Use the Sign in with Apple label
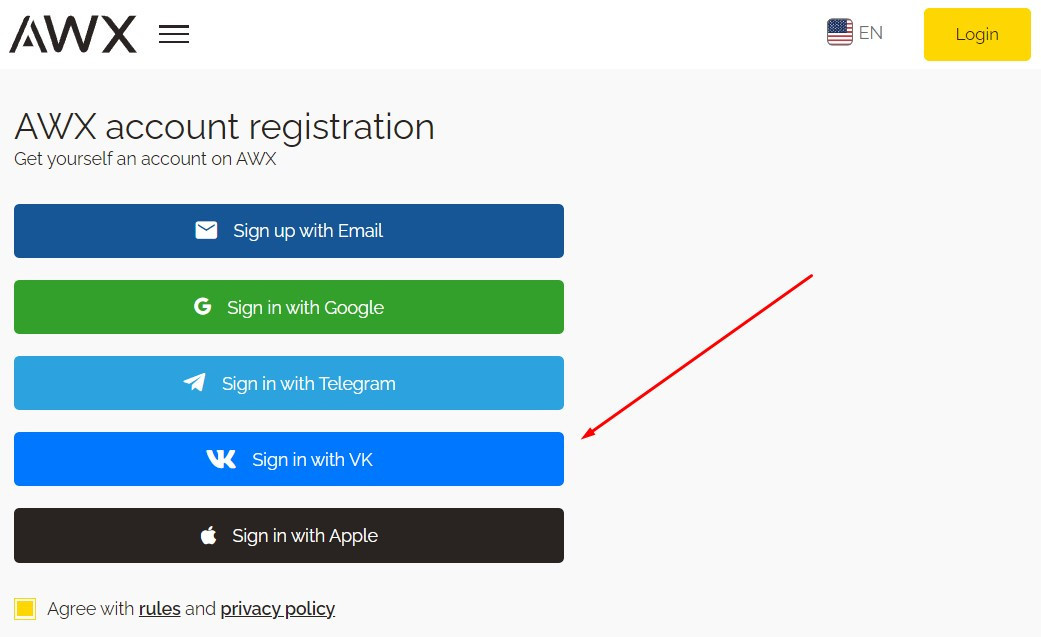Screen dimensions: 1041x637 [x=305, y=536]
